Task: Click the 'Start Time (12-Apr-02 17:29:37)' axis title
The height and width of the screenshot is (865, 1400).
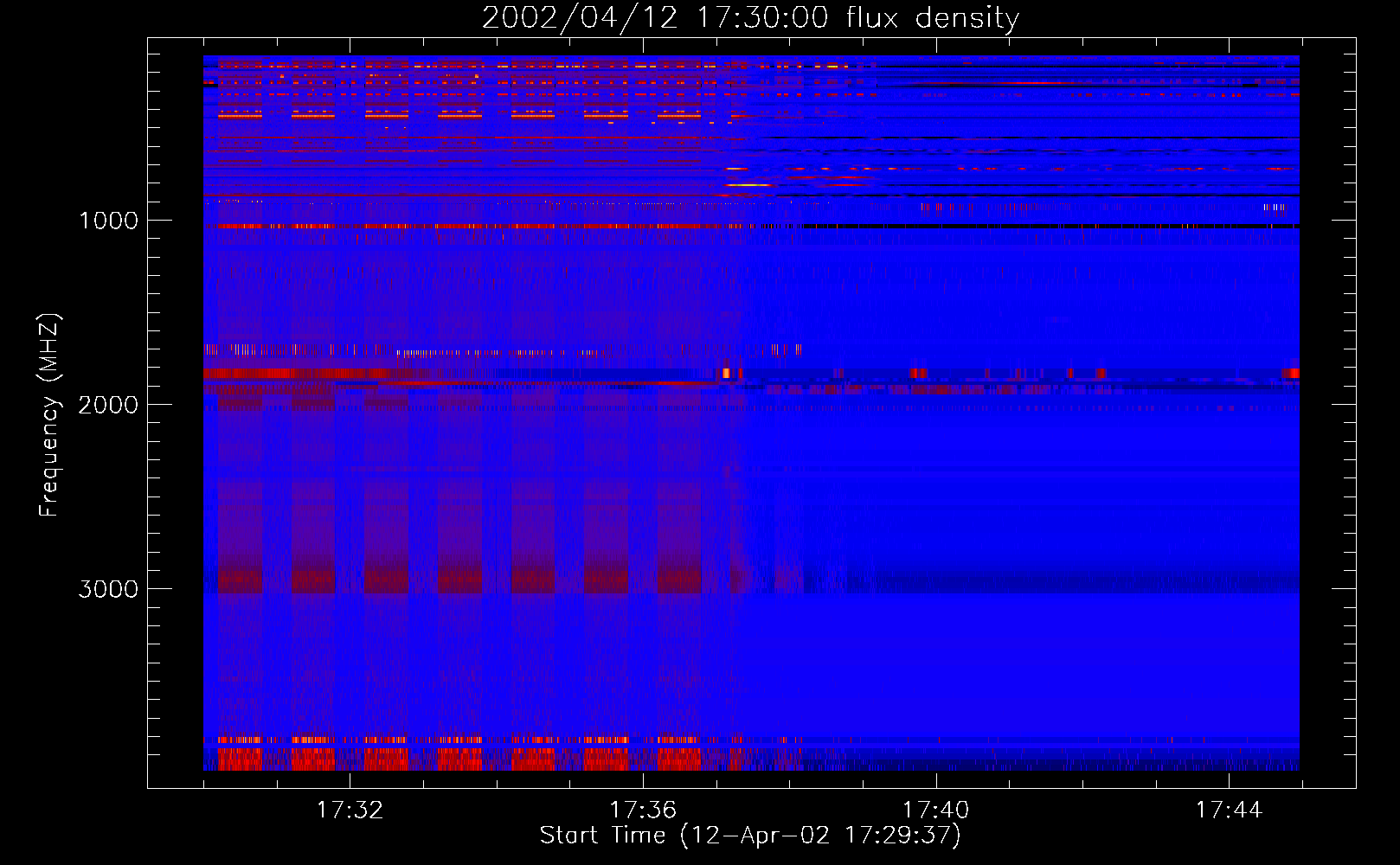Action: [x=750, y=836]
